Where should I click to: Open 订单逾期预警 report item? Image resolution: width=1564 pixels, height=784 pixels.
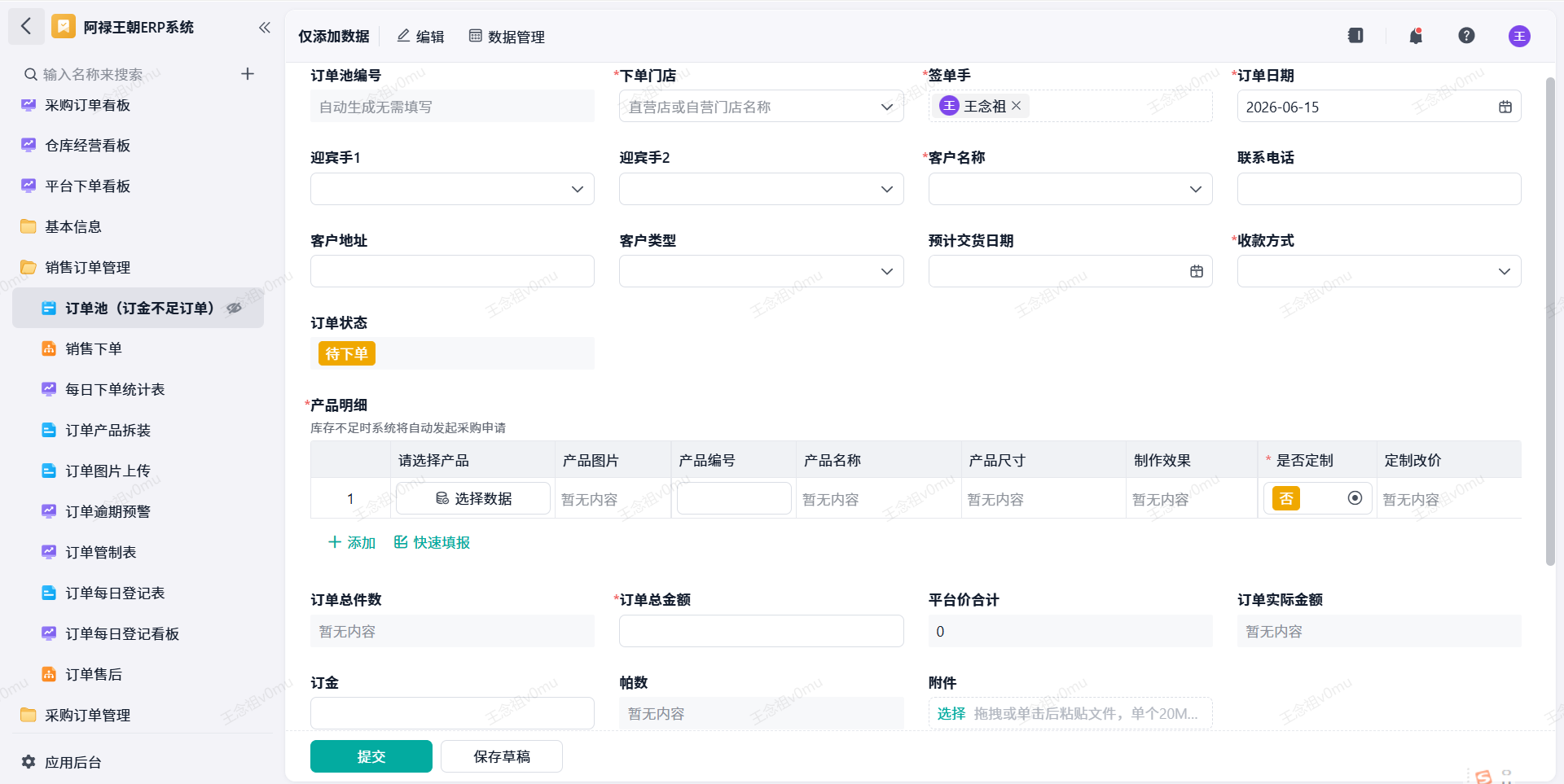coord(108,511)
